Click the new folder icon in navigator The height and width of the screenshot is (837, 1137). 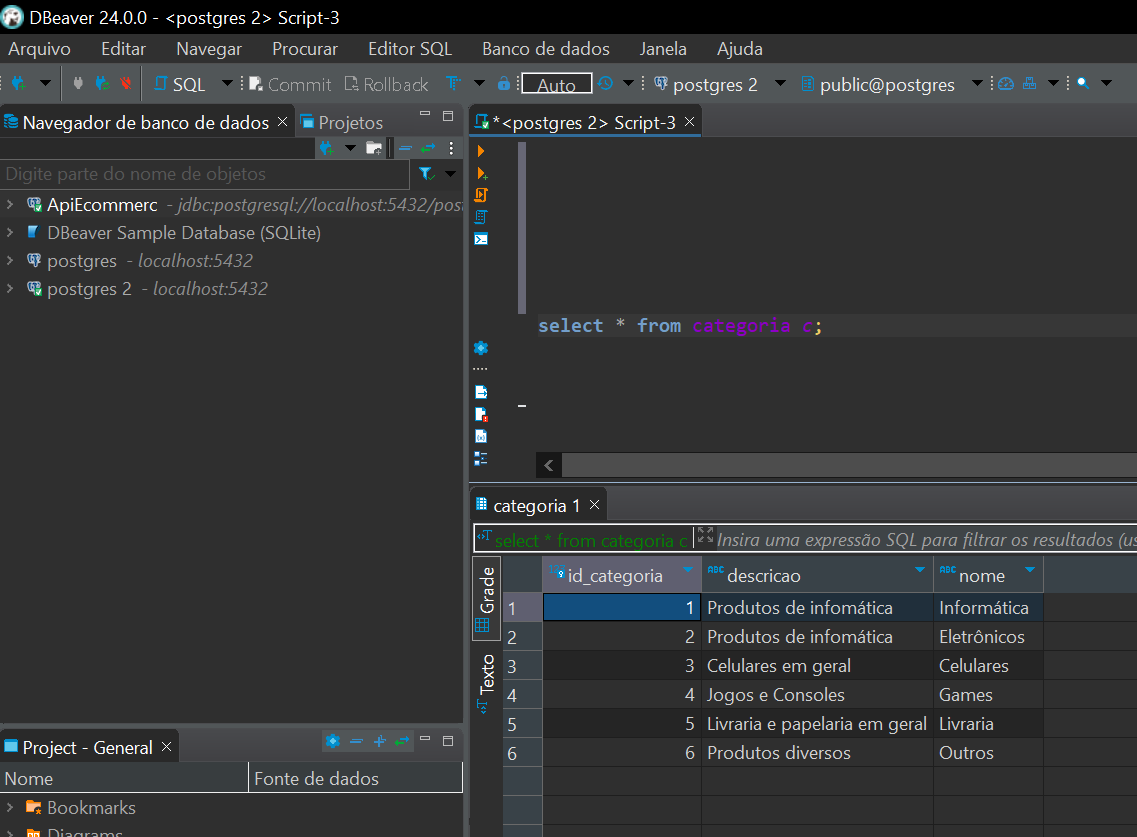374,148
